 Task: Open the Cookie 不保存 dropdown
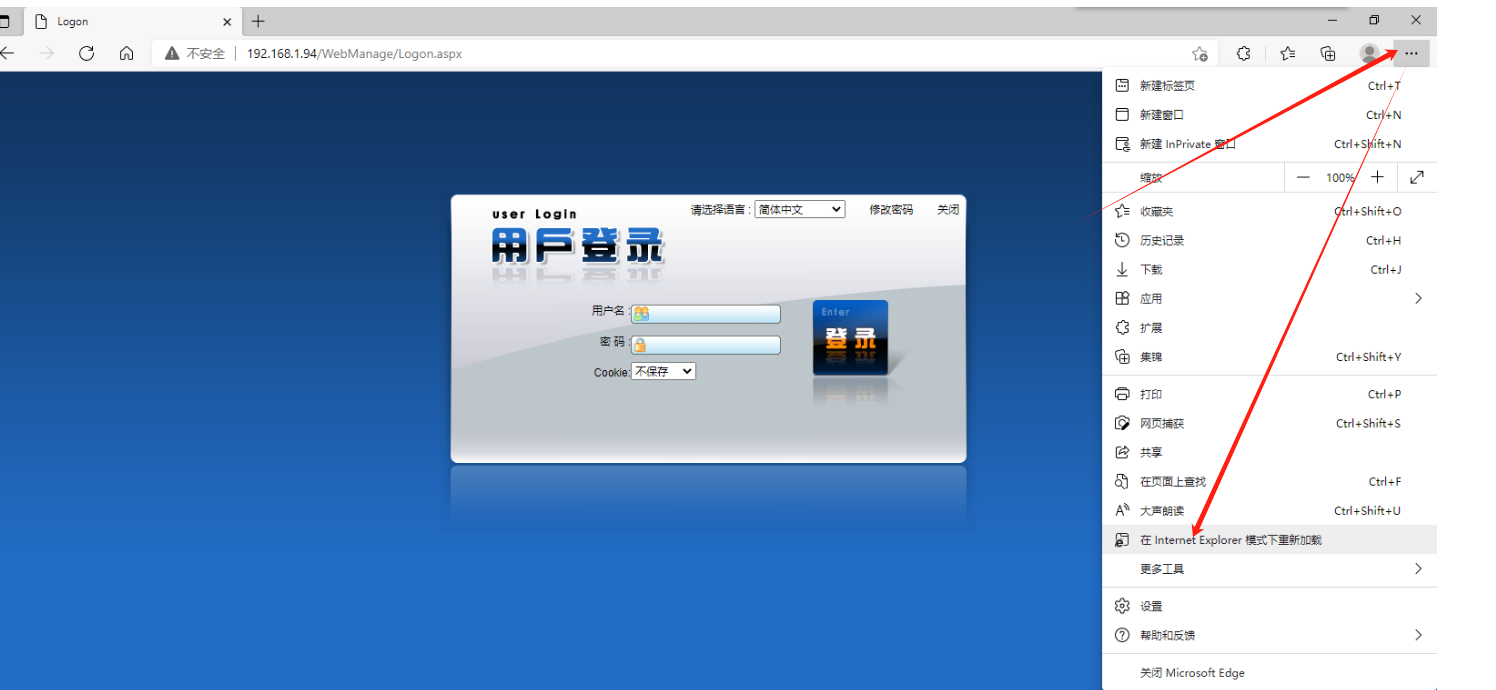[663, 371]
